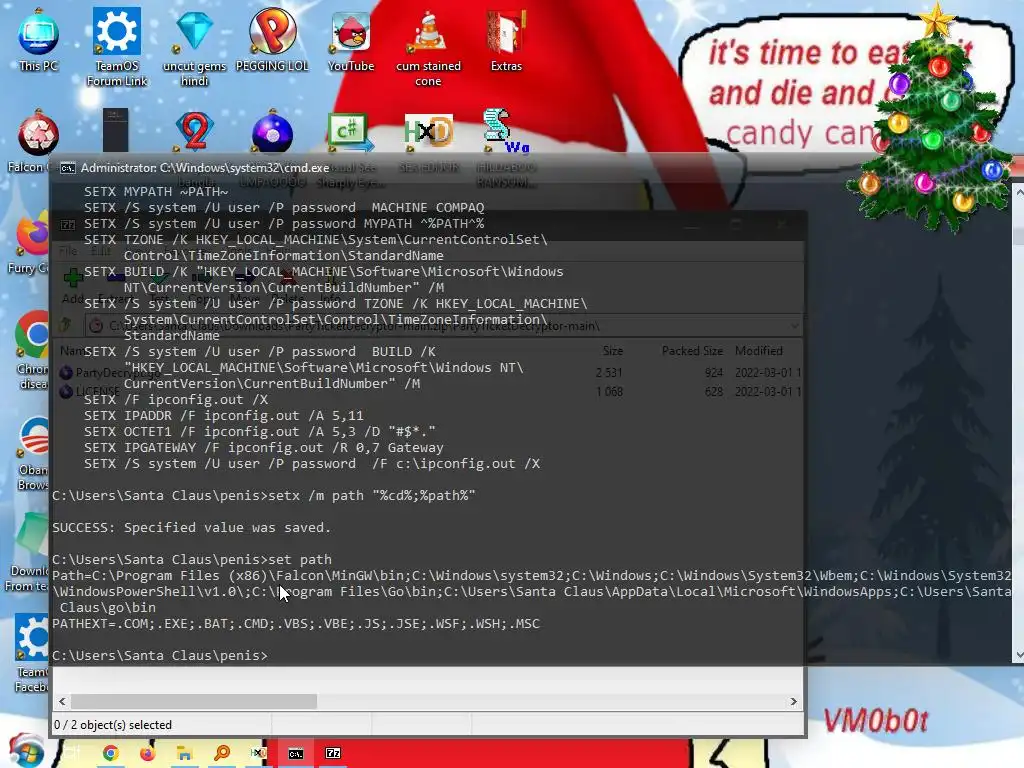Click the 'SETX /F ipconfig.out /X' line
Viewport: 1024px width, 768px height.
[176, 400]
